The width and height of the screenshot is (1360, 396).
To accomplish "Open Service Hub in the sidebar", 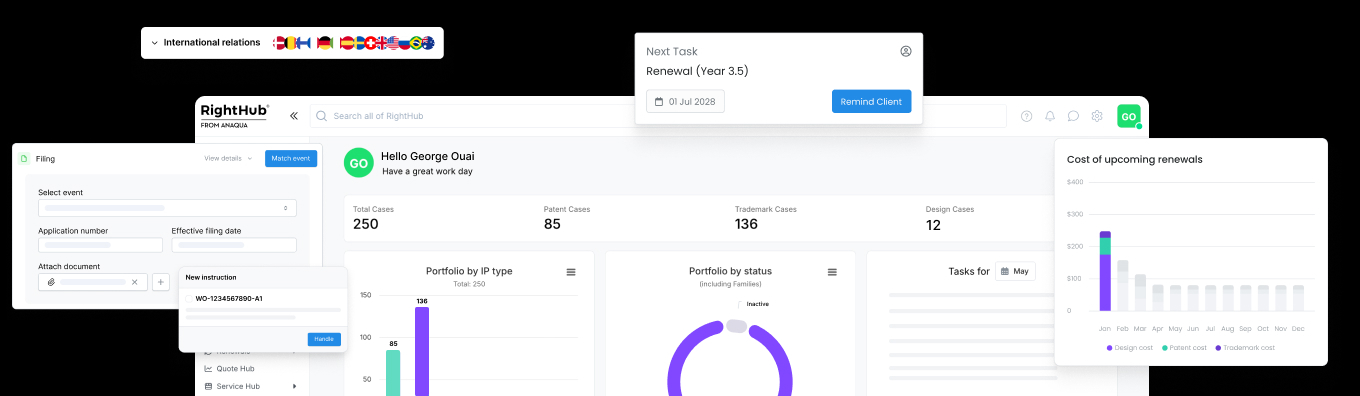I will click(238, 386).
